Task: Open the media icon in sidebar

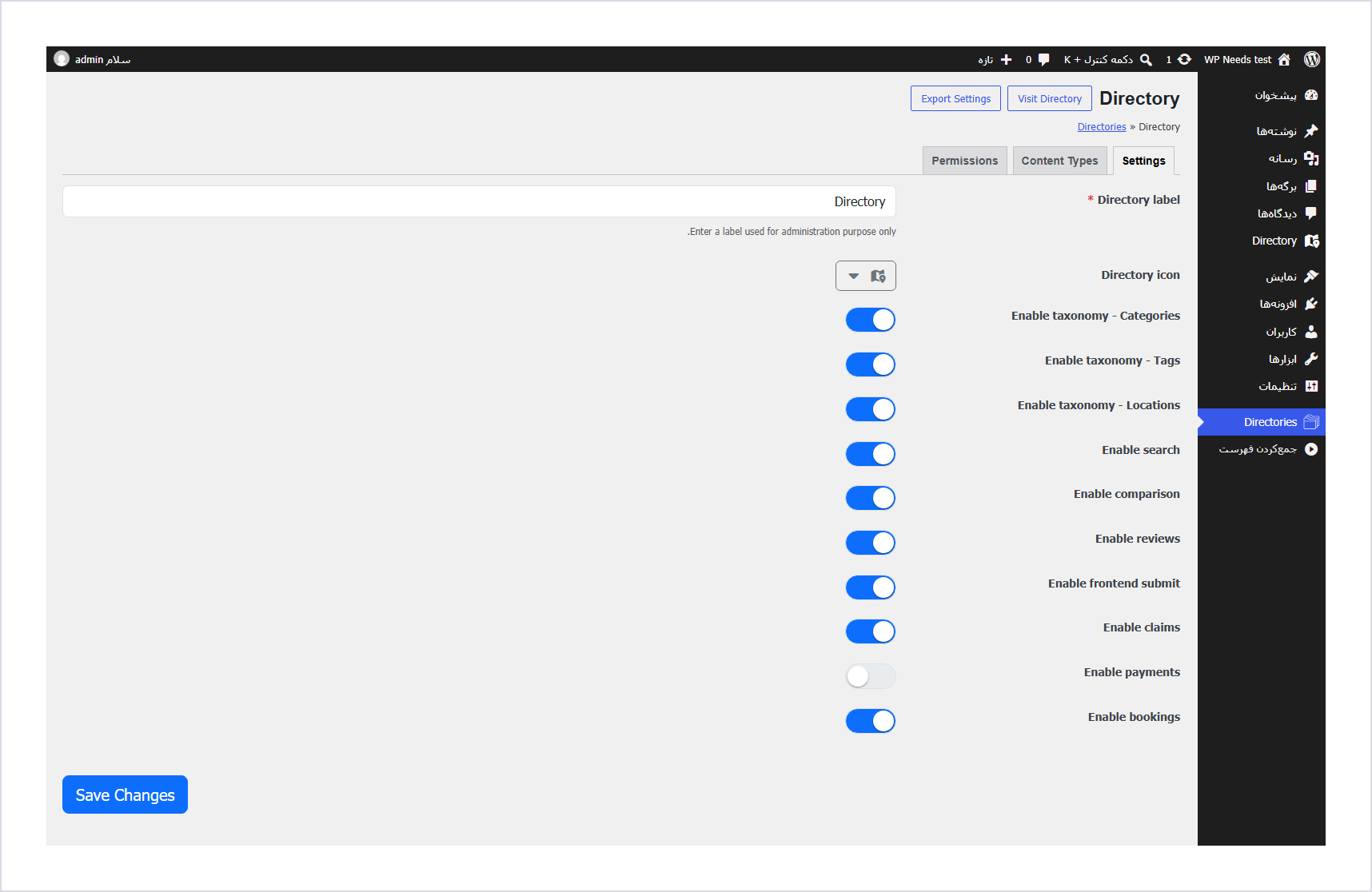Action: pyautogui.click(x=1311, y=158)
